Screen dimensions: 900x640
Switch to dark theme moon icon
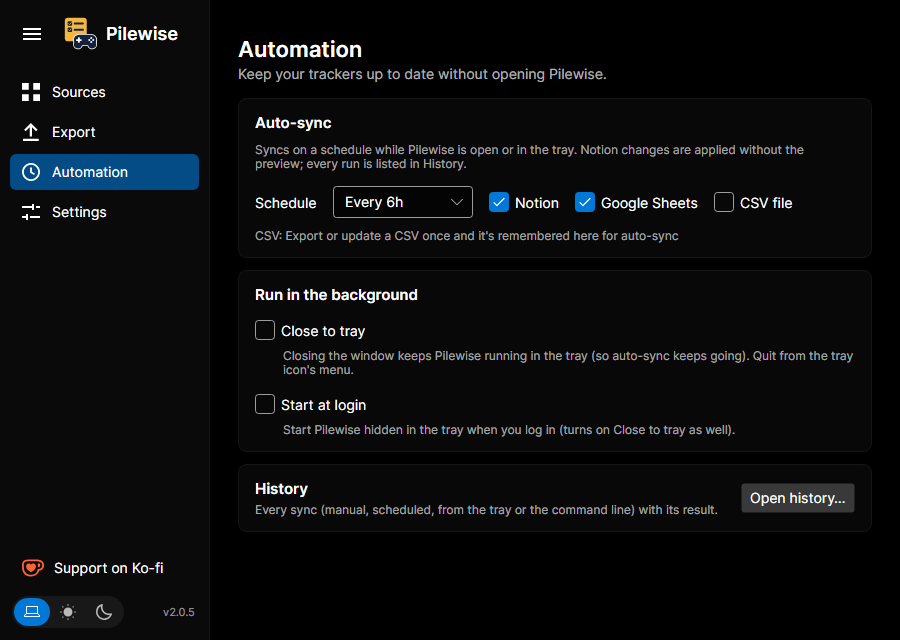[x=104, y=612]
